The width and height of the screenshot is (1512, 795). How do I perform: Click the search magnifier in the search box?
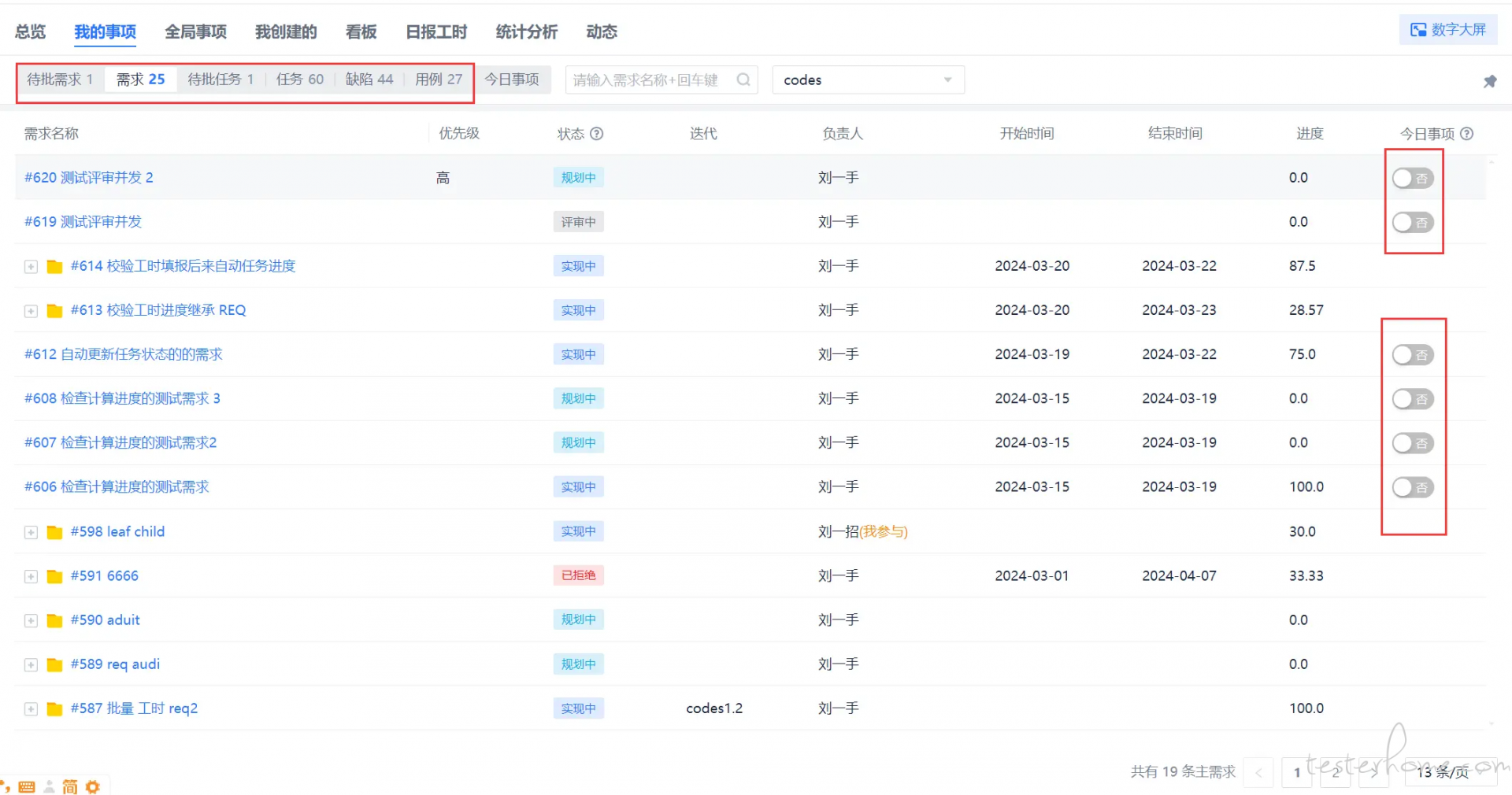(743, 79)
